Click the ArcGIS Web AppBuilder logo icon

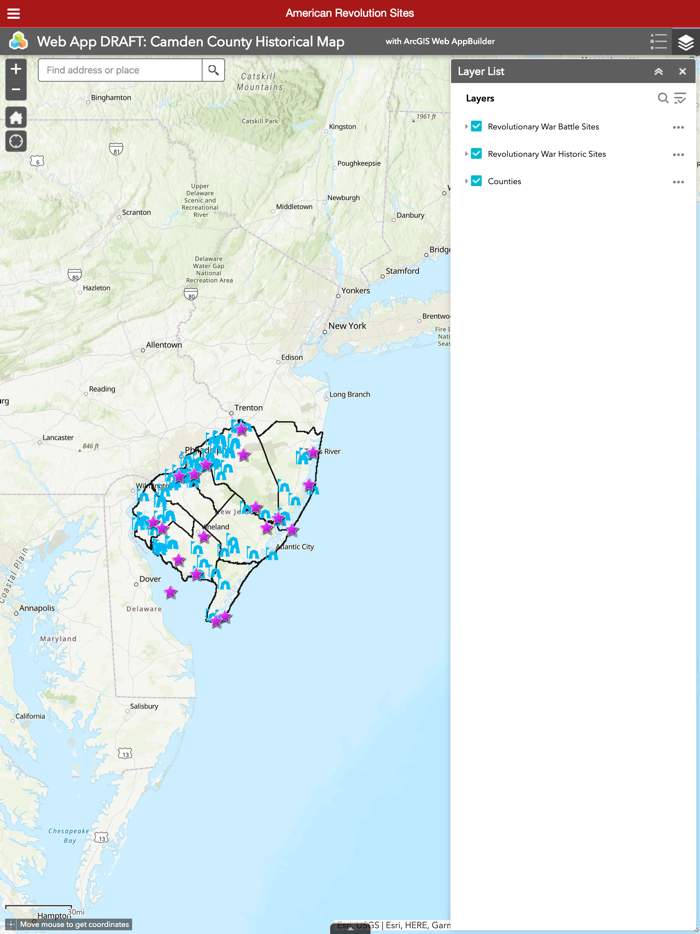point(18,42)
